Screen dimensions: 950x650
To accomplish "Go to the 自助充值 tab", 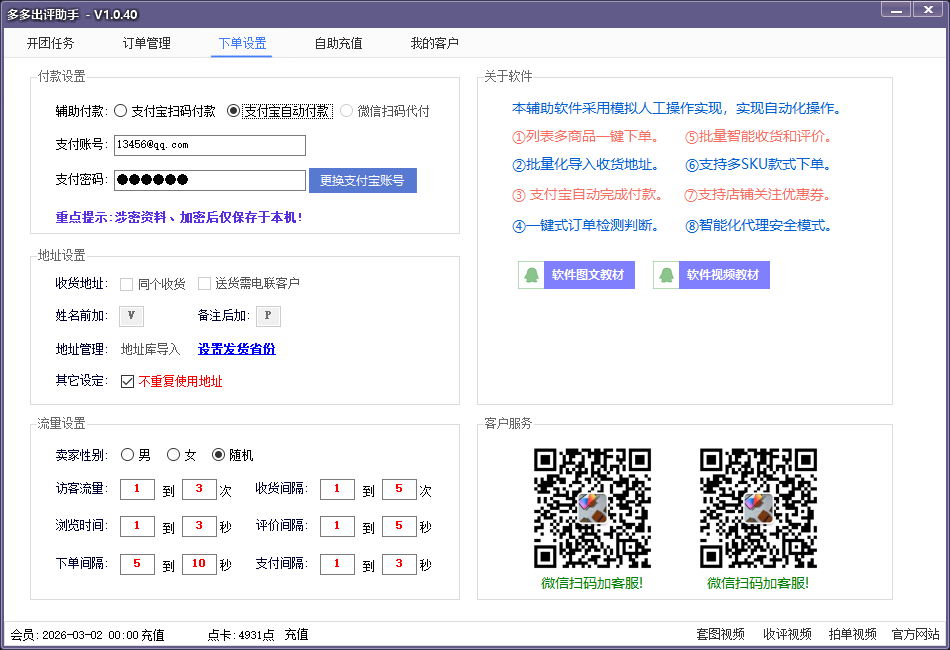I will (x=339, y=44).
